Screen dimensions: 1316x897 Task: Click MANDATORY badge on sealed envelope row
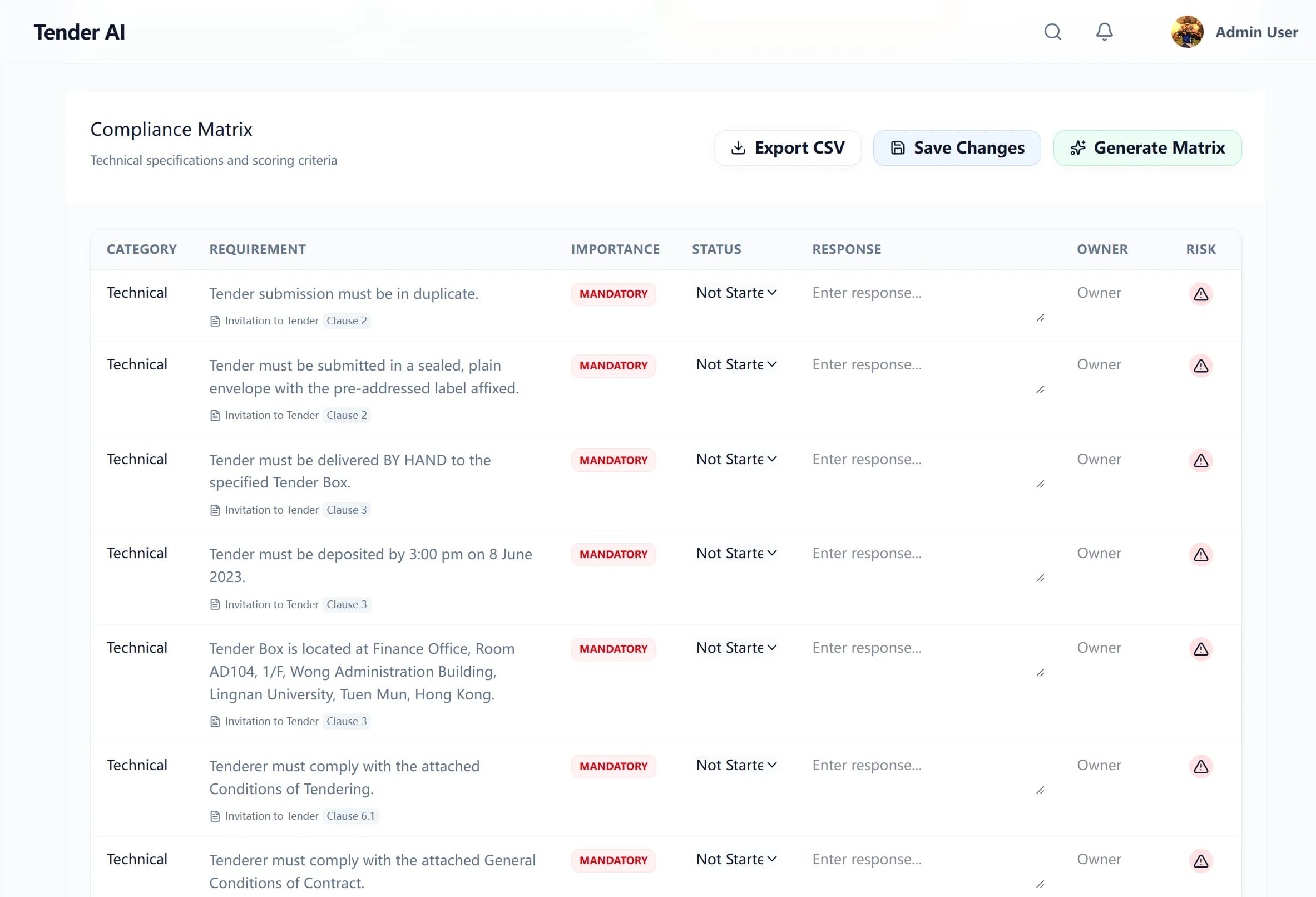point(614,366)
